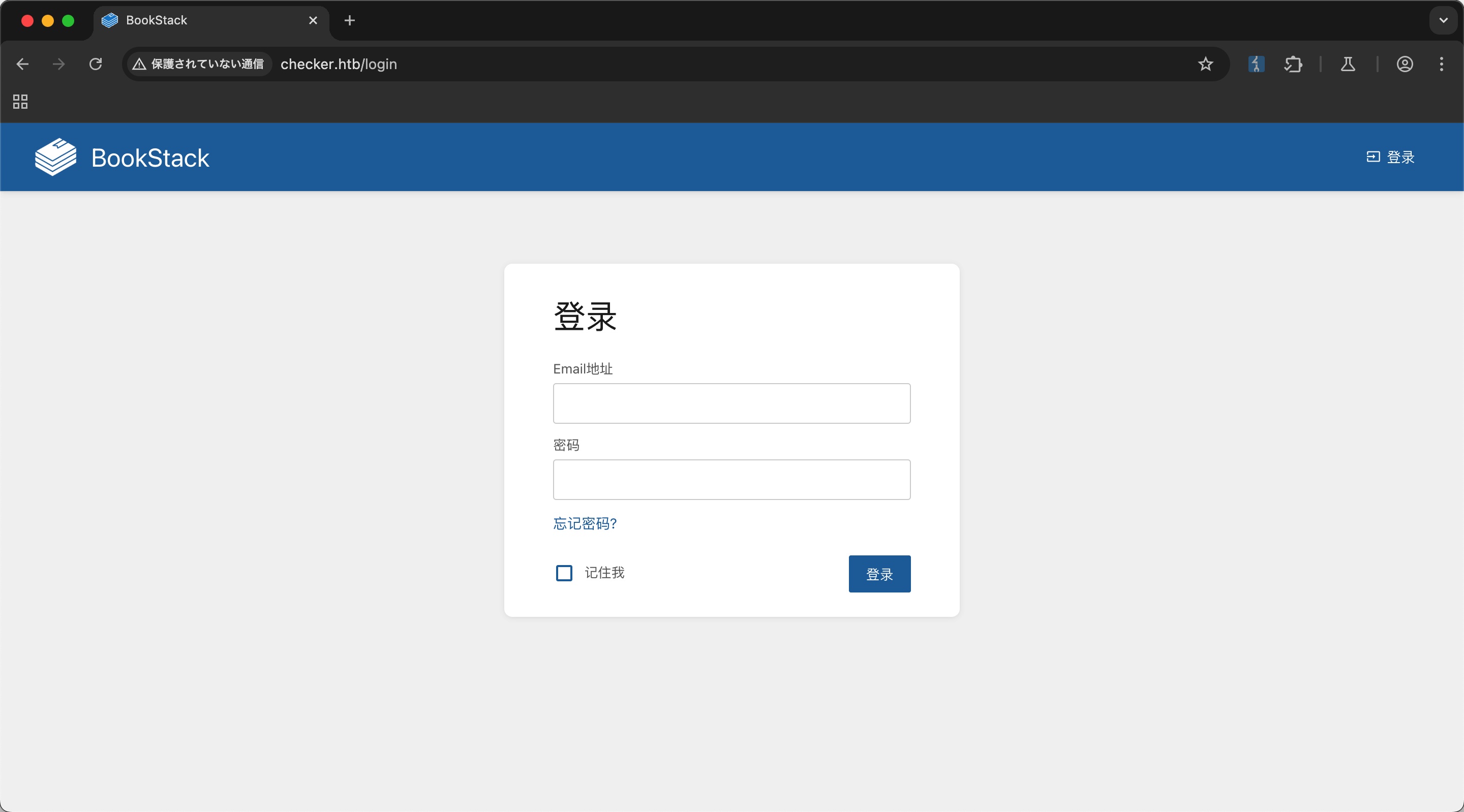Viewport: 1464px width, 812px height.
Task: Focus the Email地址 input field
Action: click(x=731, y=403)
